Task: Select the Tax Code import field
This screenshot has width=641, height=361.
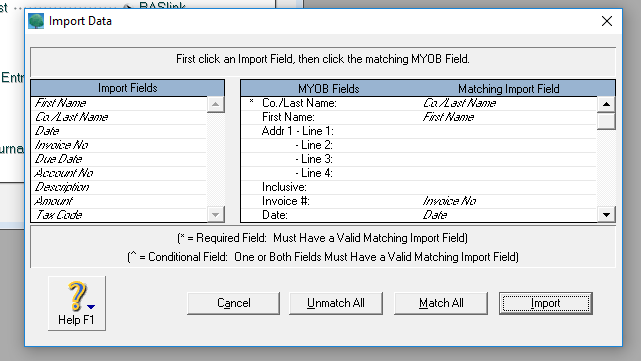Action: click(119, 215)
